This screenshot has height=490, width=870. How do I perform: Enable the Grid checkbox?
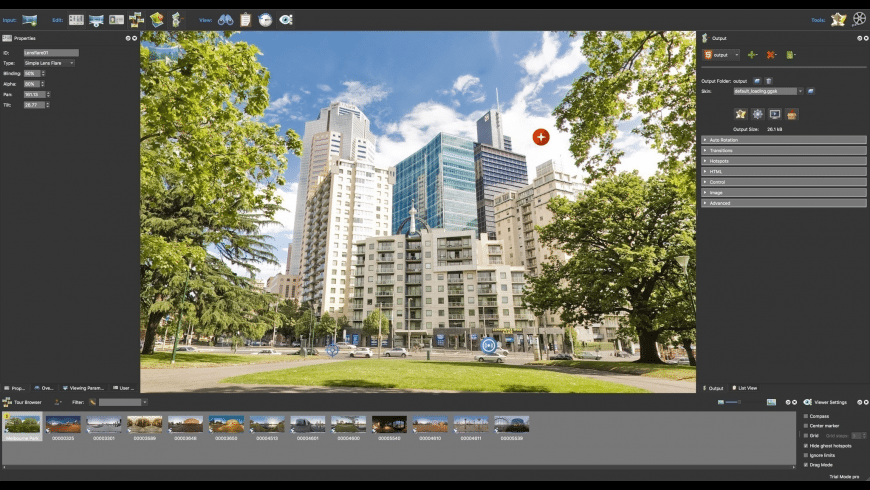click(806, 436)
